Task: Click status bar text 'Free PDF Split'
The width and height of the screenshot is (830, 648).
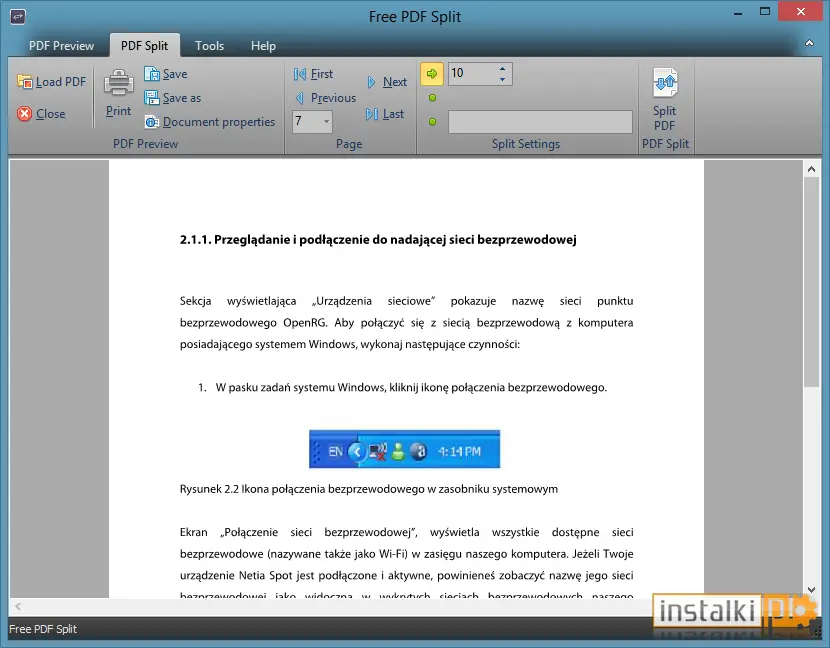Action: pyautogui.click(x=43, y=629)
